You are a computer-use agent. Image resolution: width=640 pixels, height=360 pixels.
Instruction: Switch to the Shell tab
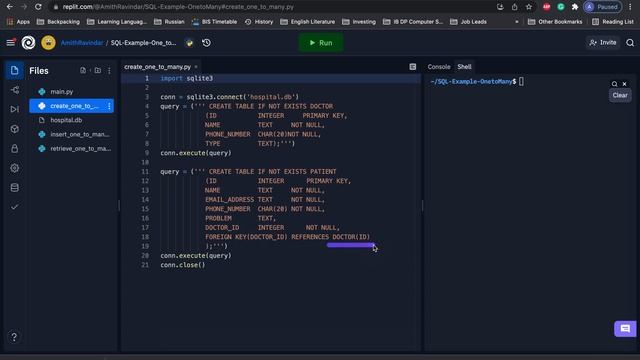[x=464, y=67]
